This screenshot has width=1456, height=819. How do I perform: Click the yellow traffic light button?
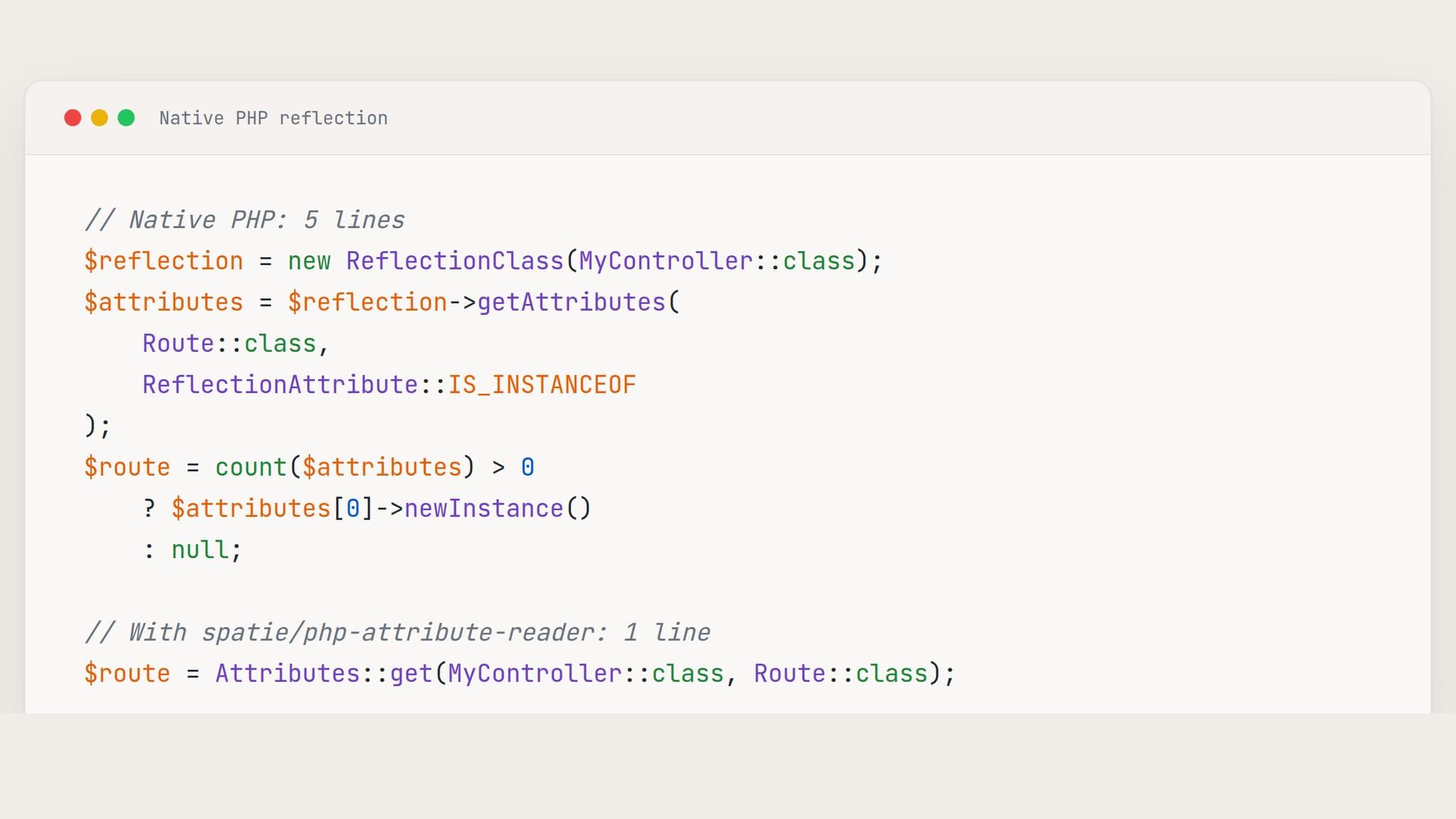pyautogui.click(x=100, y=118)
